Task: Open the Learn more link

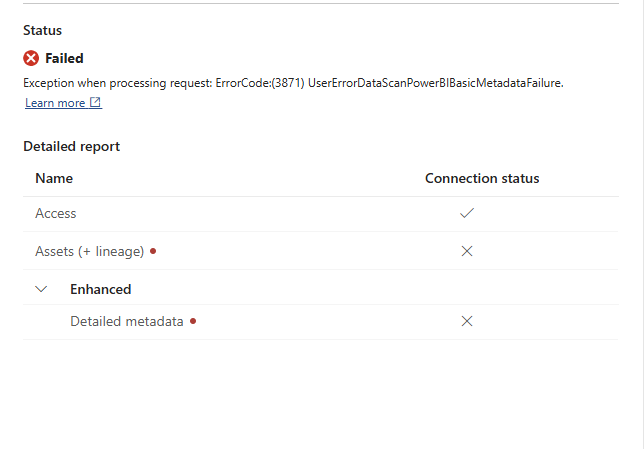Action: 55,103
